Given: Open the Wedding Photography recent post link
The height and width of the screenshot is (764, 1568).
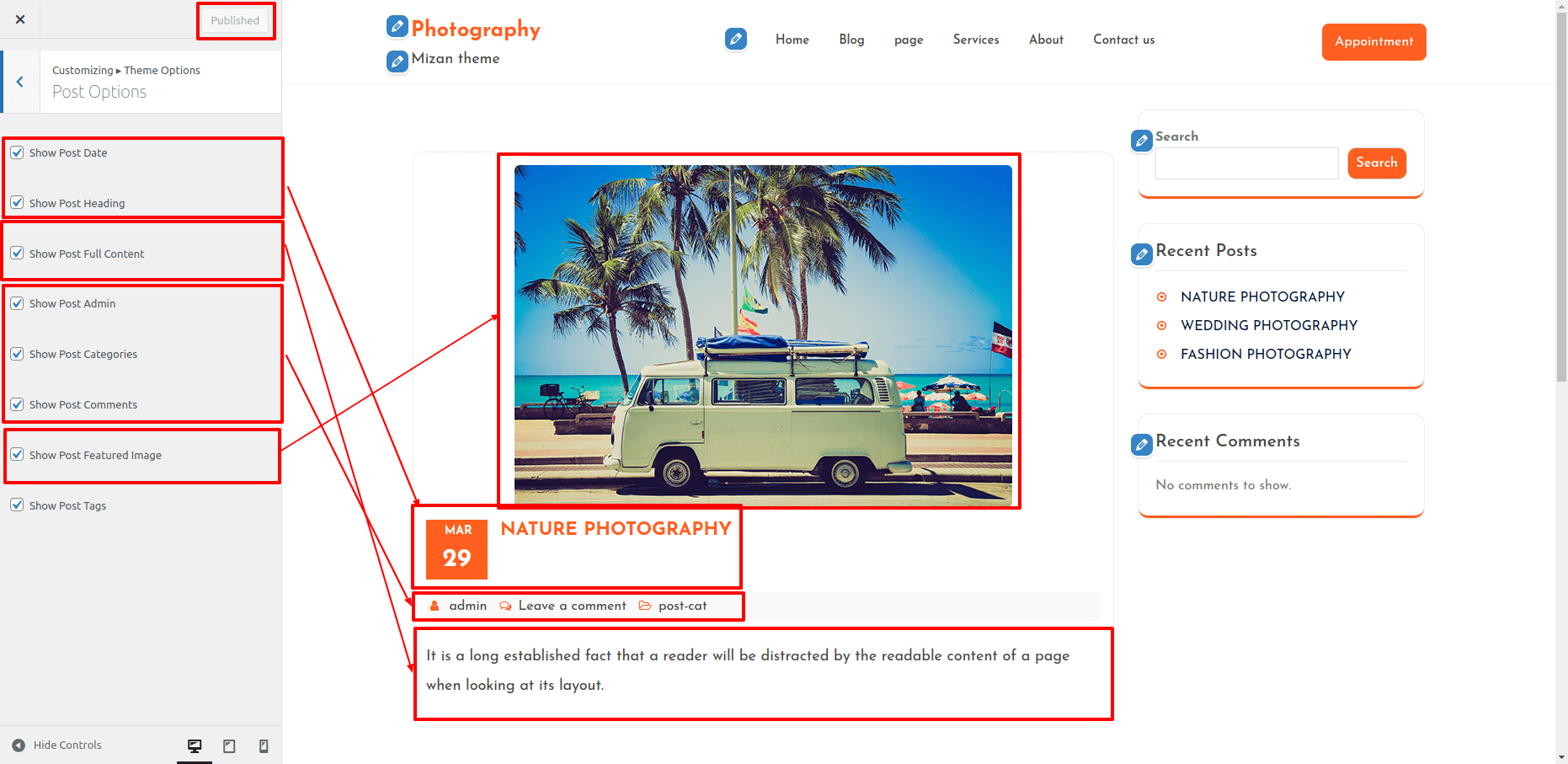Looking at the screenshot, I should 1269,325.
